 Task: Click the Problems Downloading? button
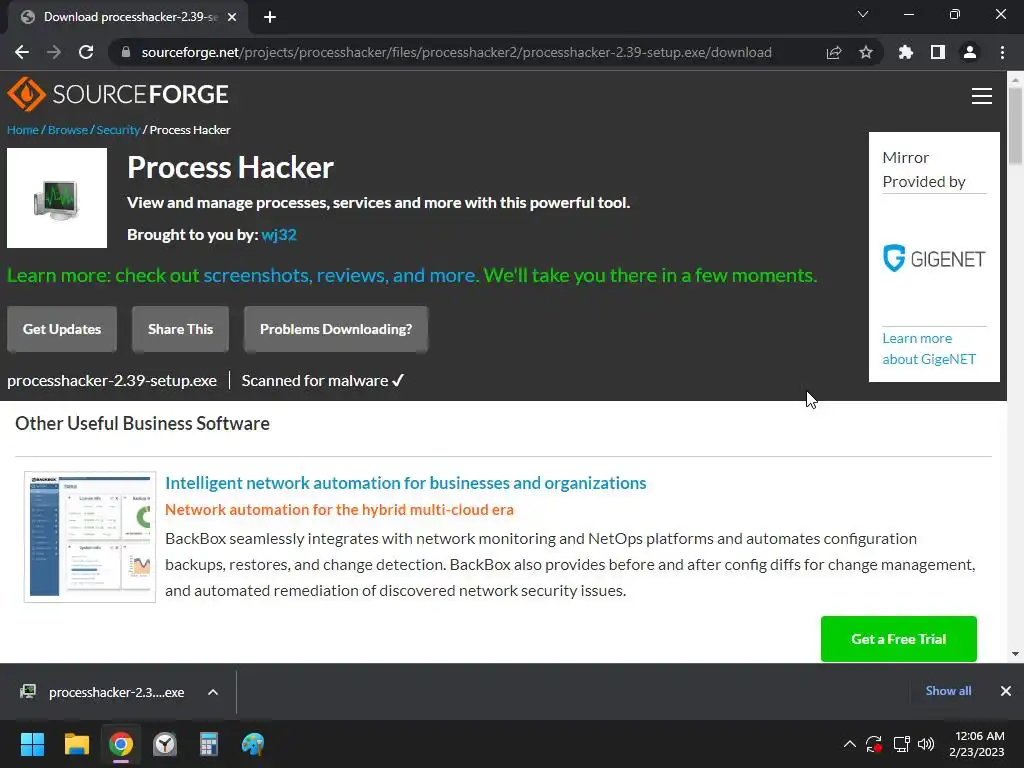[336, 329]
